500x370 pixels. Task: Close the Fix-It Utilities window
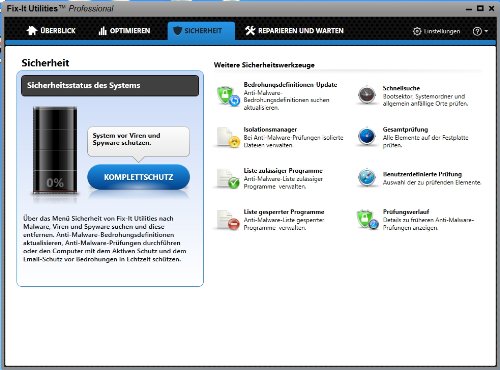(491, 8)
